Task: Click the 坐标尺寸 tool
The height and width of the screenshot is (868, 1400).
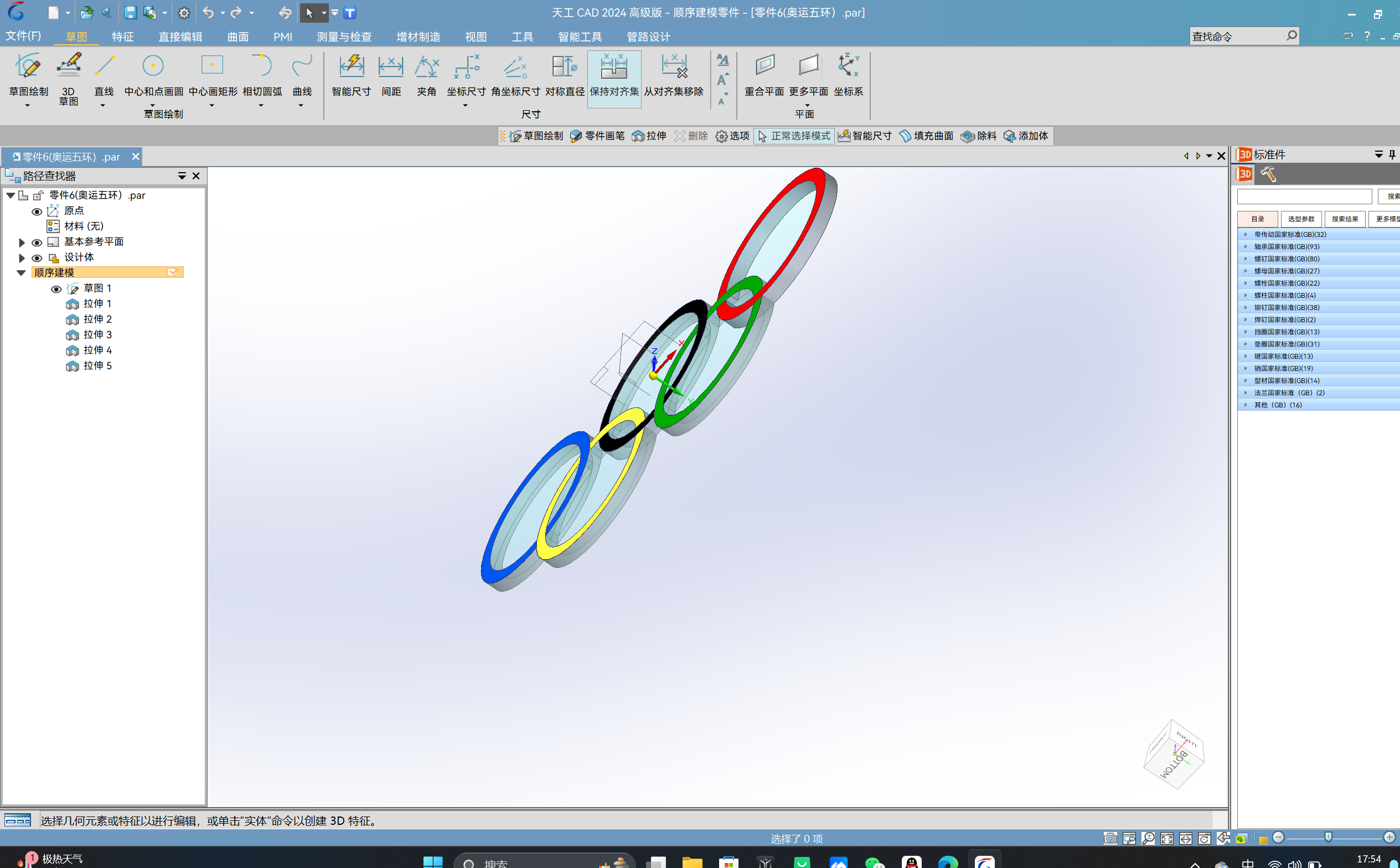Action: [466, 75]
